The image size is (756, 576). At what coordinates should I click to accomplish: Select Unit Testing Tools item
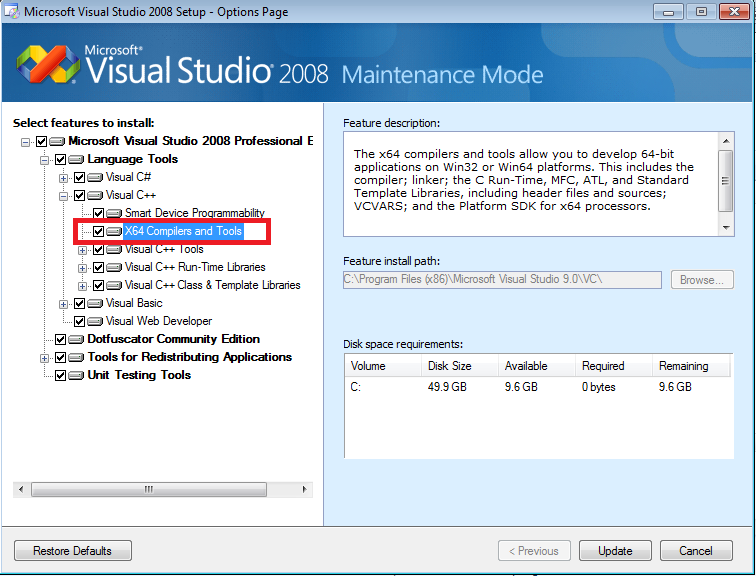tap(139, 375)
